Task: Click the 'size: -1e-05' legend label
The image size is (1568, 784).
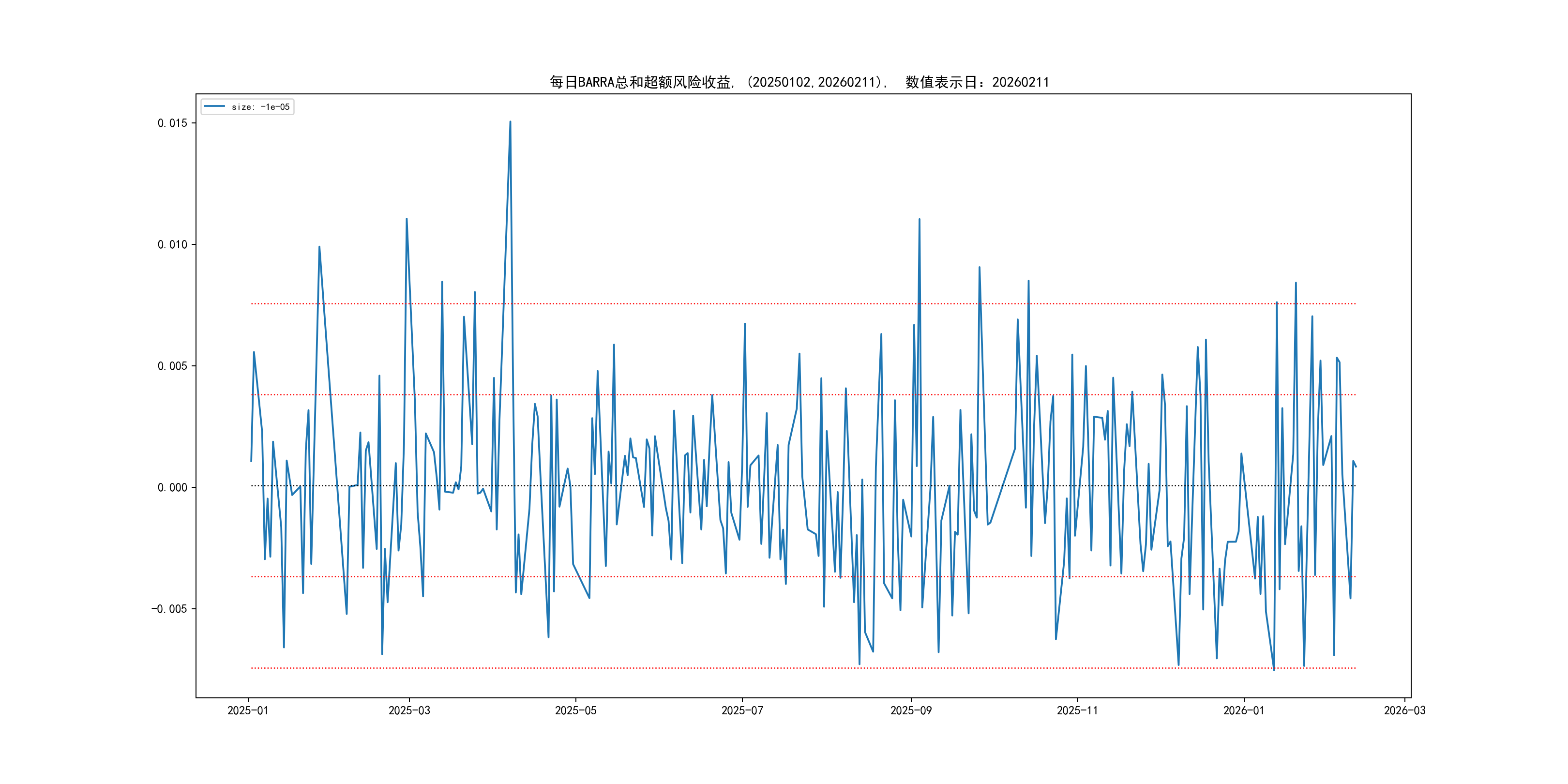Action: [260, 107]
